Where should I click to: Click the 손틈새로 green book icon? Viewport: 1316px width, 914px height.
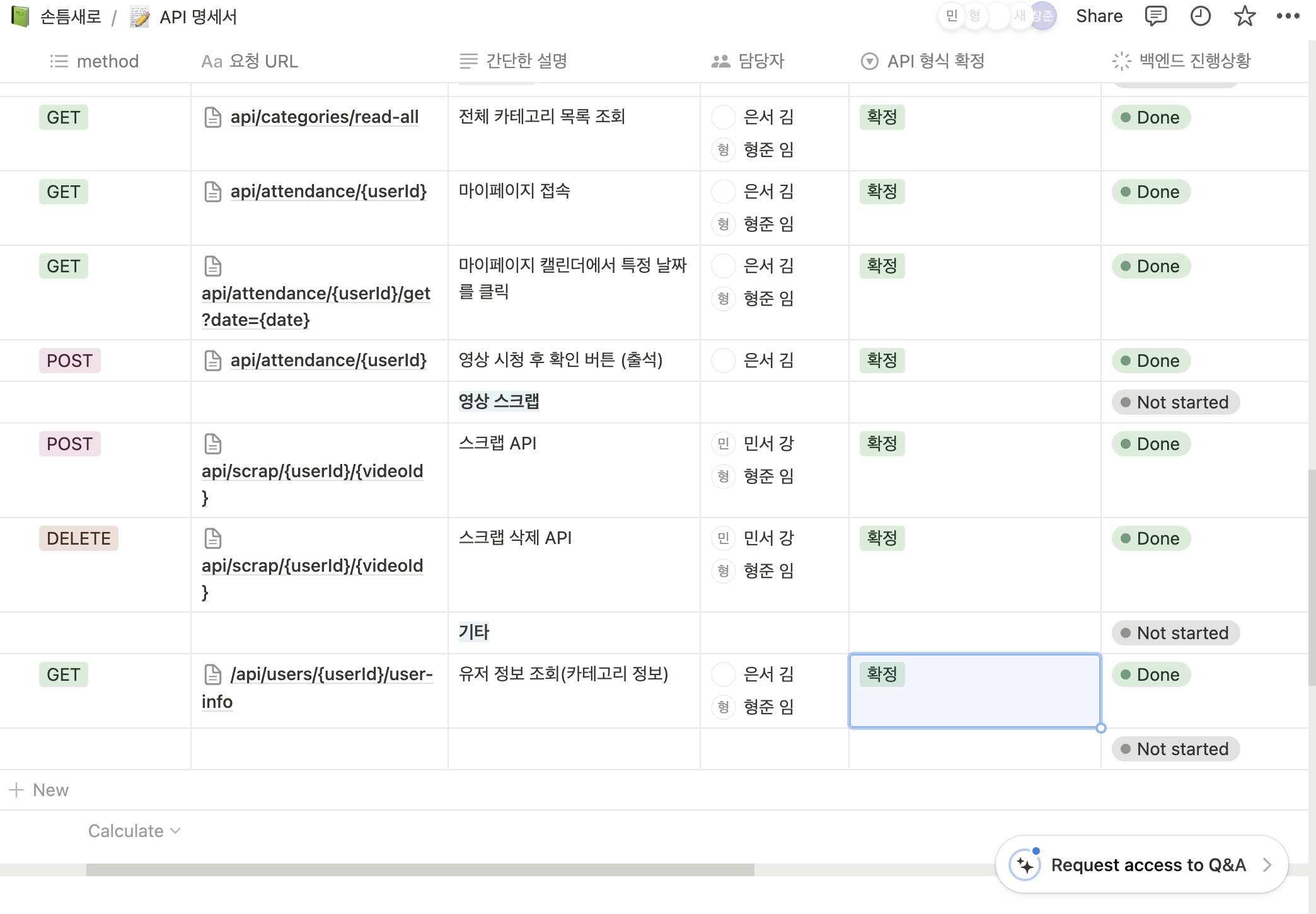20,16
